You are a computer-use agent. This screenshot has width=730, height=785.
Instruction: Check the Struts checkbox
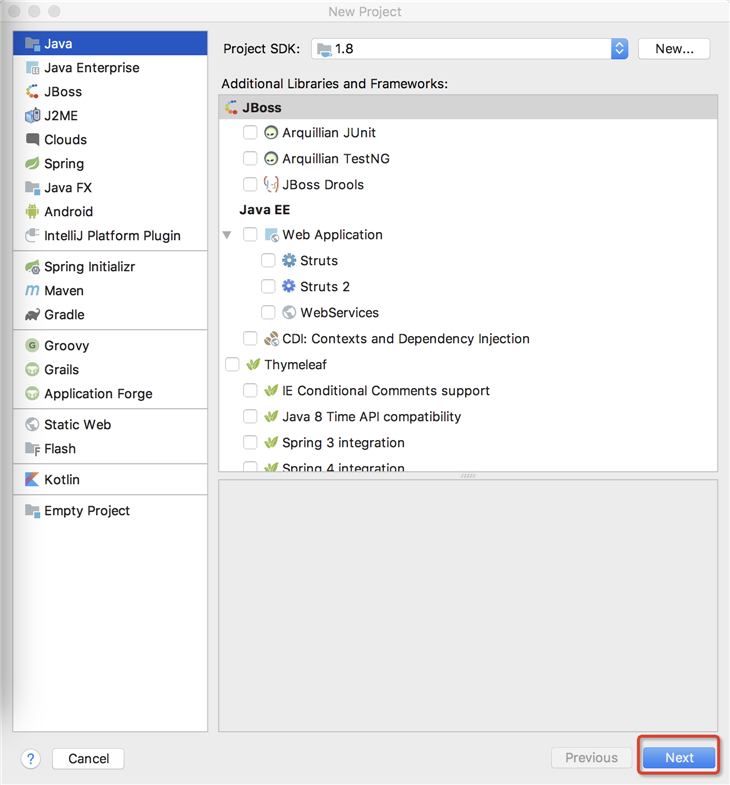tap(268, 261)
